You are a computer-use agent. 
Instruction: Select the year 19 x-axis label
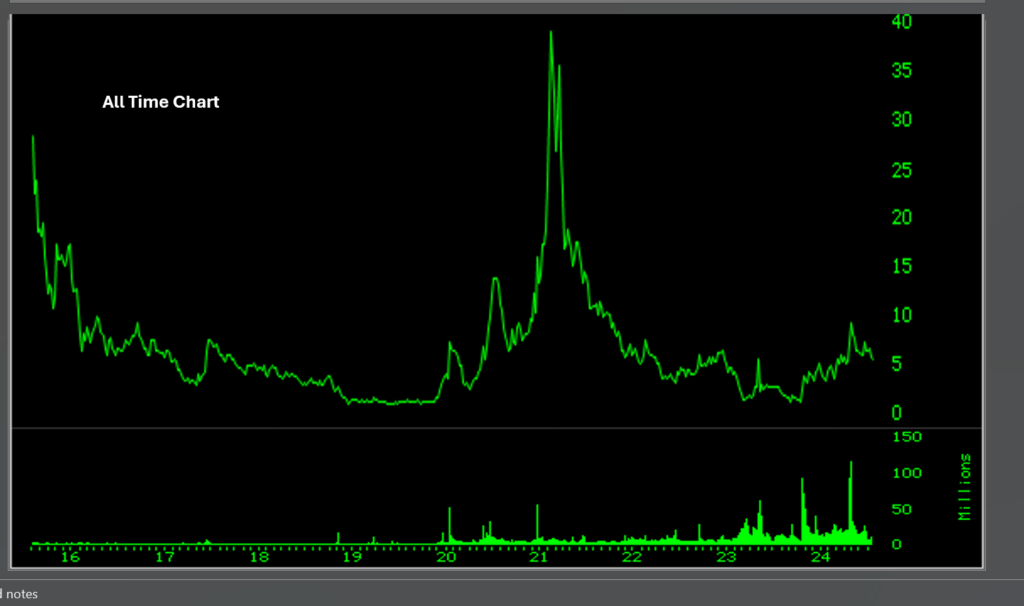tap(352, 558)
